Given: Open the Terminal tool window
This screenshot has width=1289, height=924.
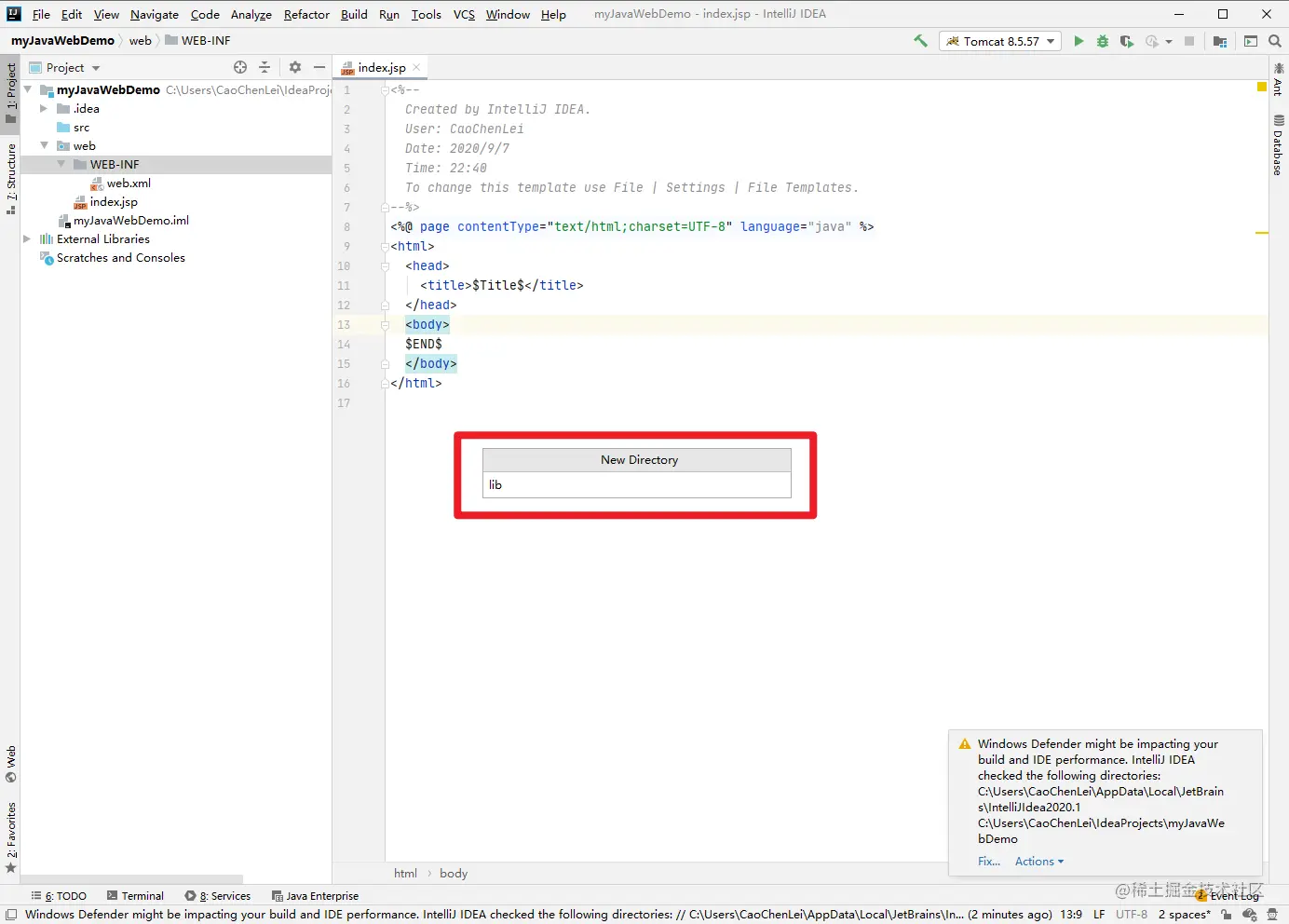Looking at the screenshot, I should (x=136, y=896).
